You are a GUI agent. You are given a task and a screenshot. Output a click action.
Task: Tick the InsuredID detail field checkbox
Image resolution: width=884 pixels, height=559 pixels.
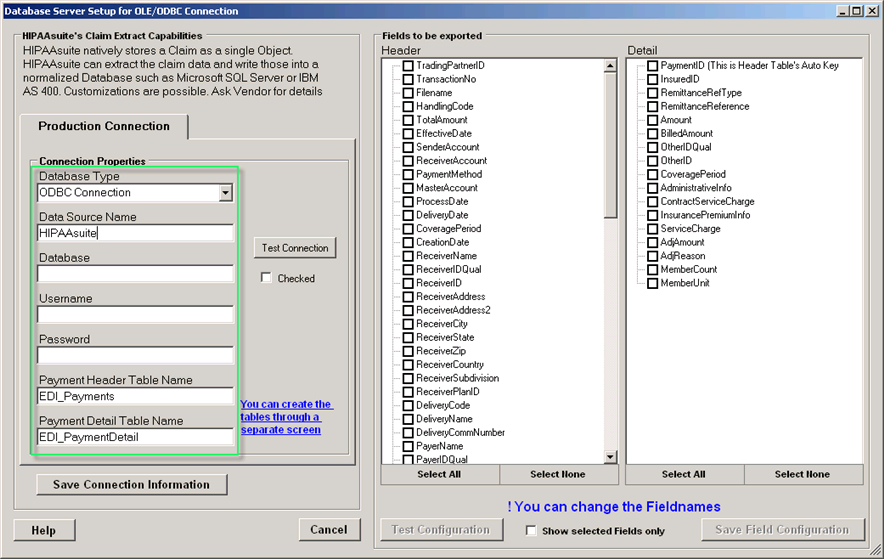(652, 80)
